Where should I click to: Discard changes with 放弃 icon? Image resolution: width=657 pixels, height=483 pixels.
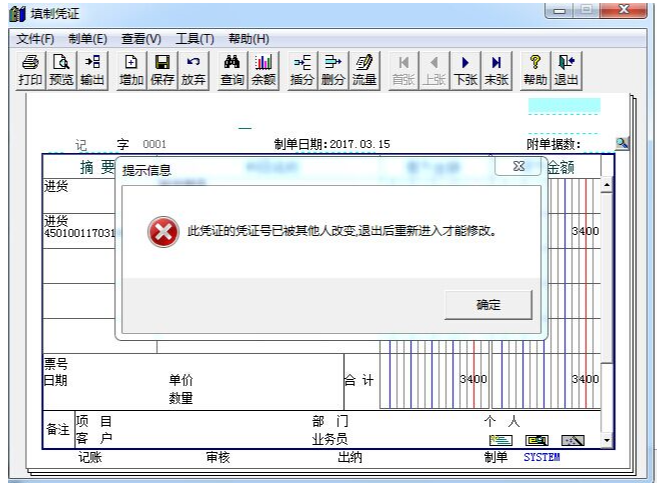[x=193, y=70]
